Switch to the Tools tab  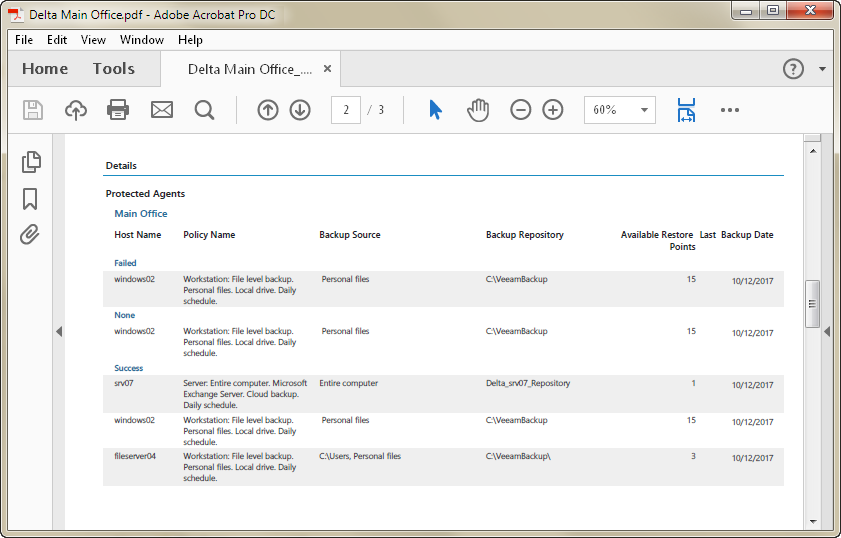[114, 69]
